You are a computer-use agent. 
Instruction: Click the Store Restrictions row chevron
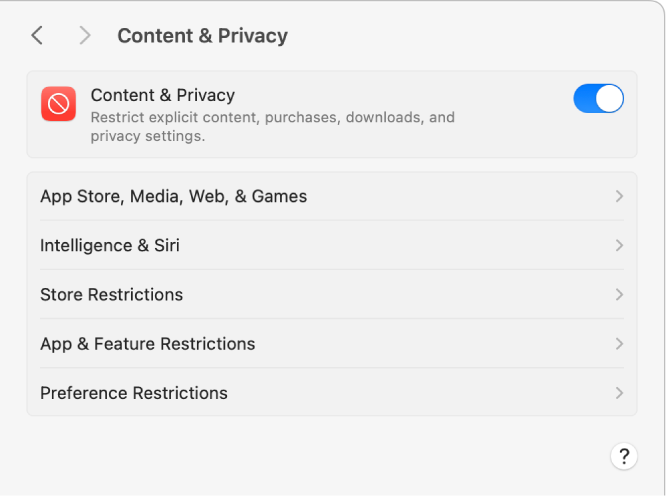point(619,295)
